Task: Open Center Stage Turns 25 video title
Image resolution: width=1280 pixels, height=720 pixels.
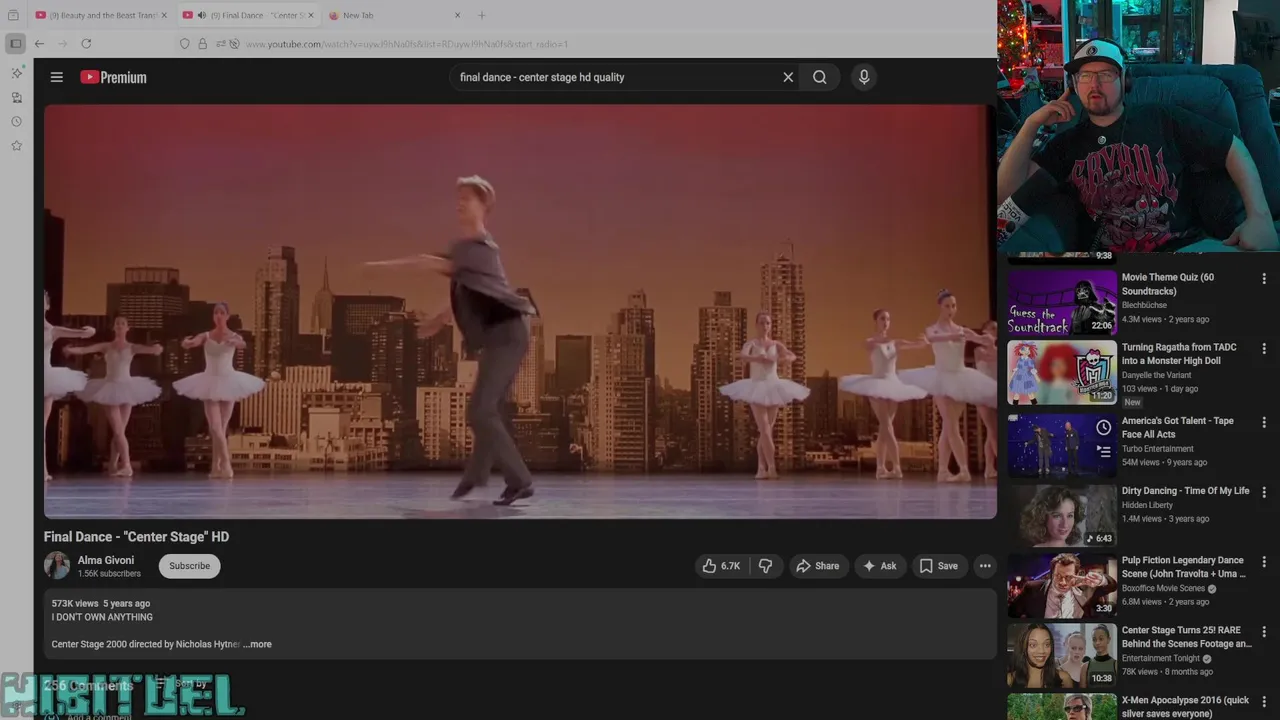Action: point(1186,637)
